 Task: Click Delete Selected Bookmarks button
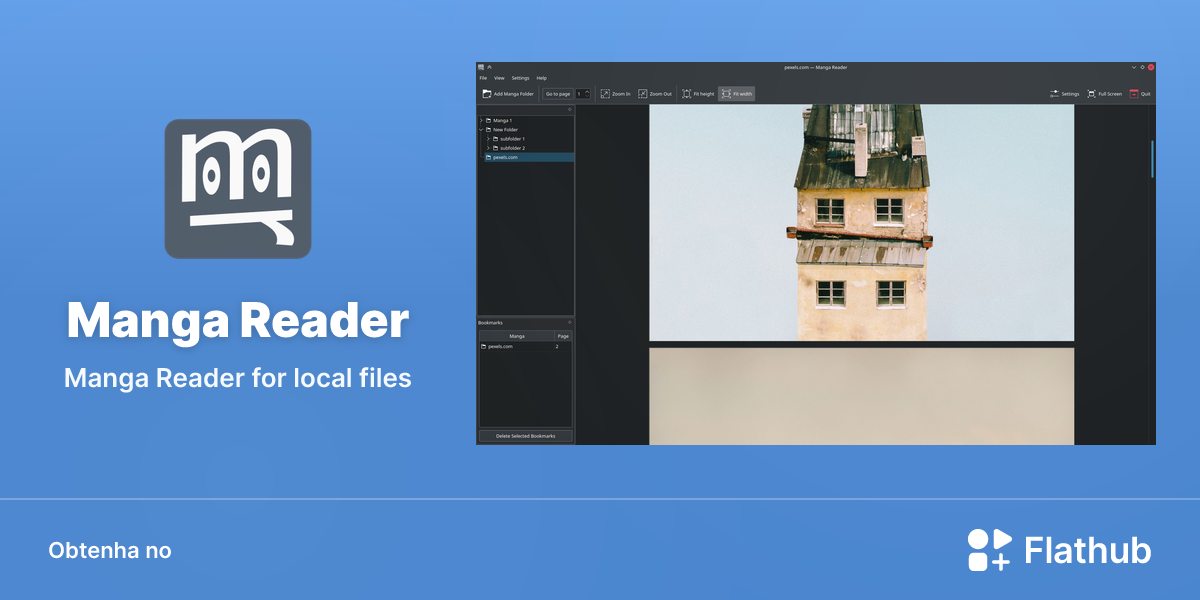(526, 436)
